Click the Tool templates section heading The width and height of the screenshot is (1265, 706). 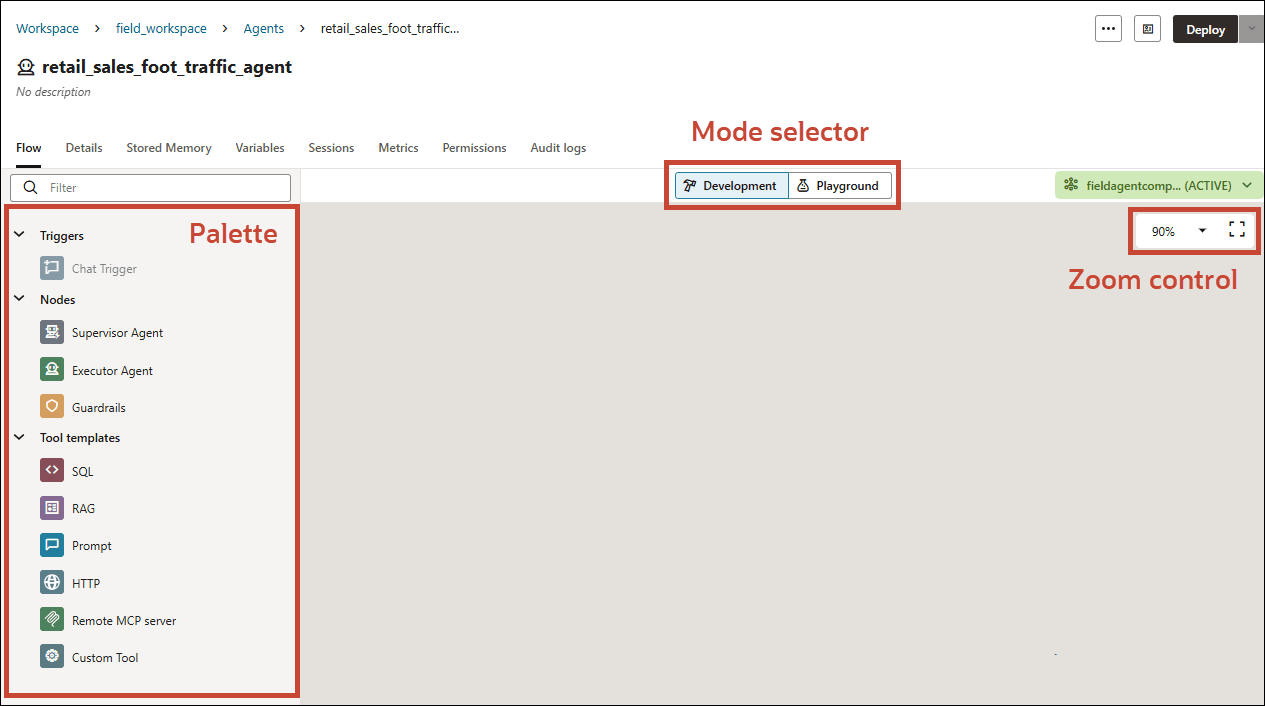[x=80, y=438]
